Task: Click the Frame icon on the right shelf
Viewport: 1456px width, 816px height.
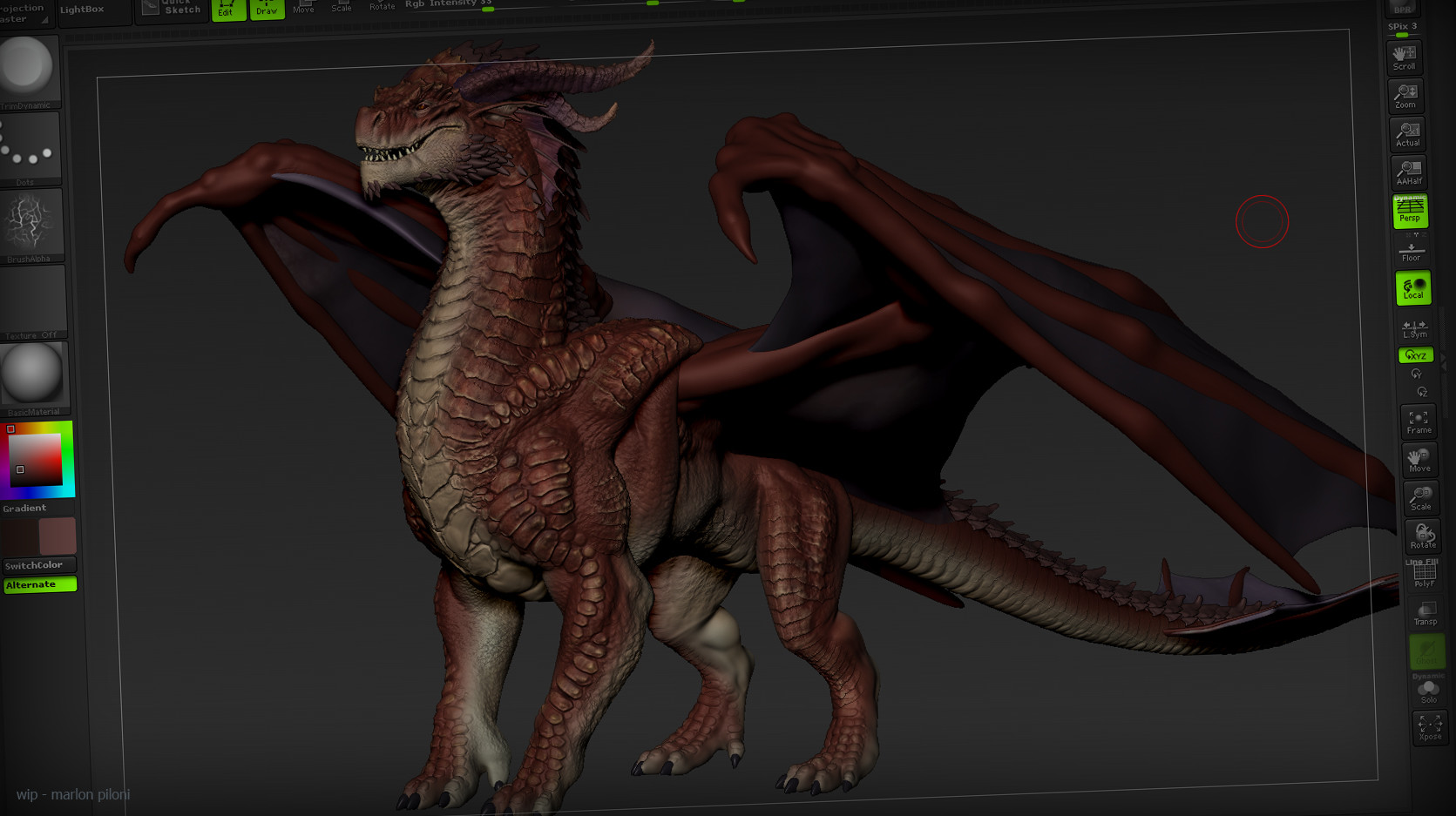Action: click(x=1419, y=422)
